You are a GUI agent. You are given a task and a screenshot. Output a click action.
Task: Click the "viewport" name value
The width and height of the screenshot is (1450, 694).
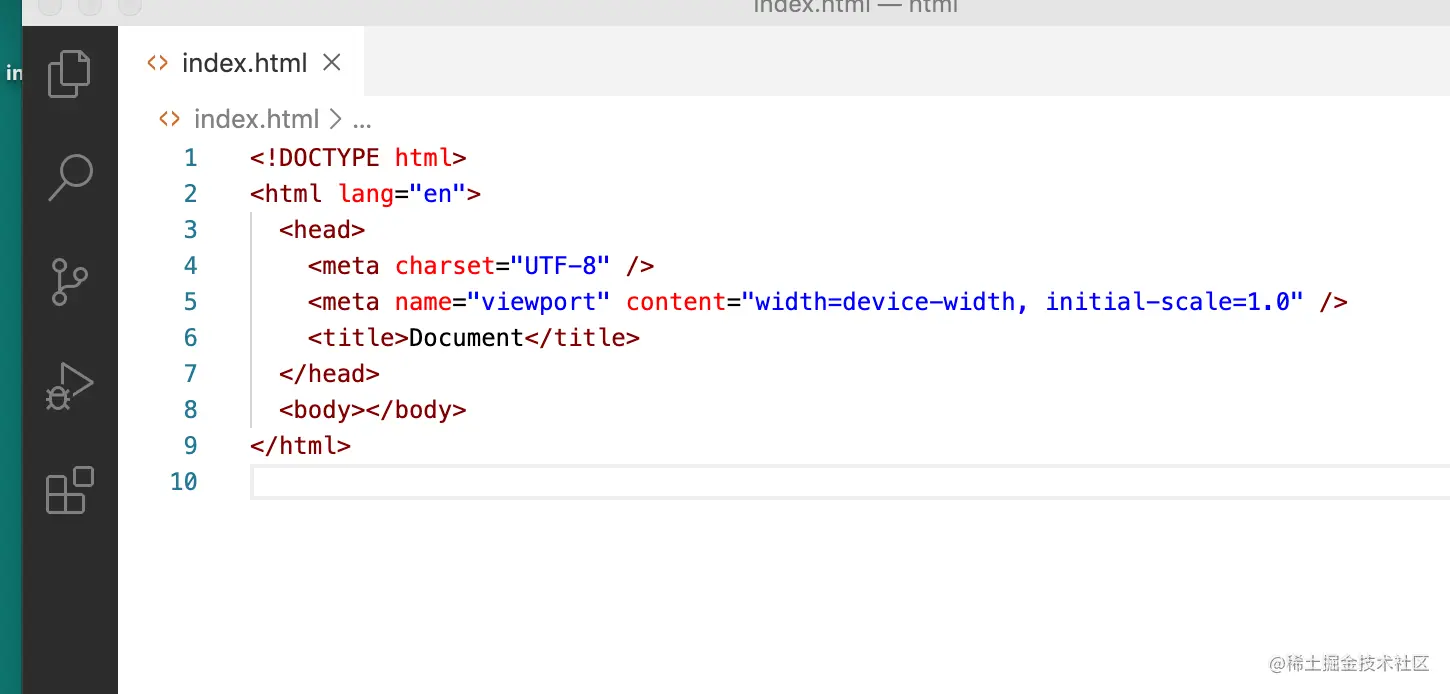pos(539,302)
